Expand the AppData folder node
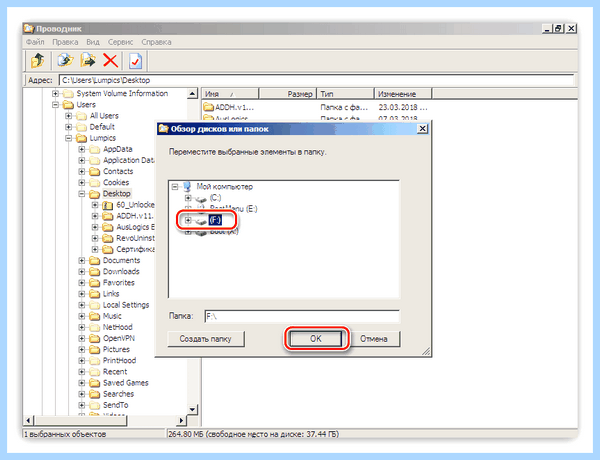 pos(82,149)
